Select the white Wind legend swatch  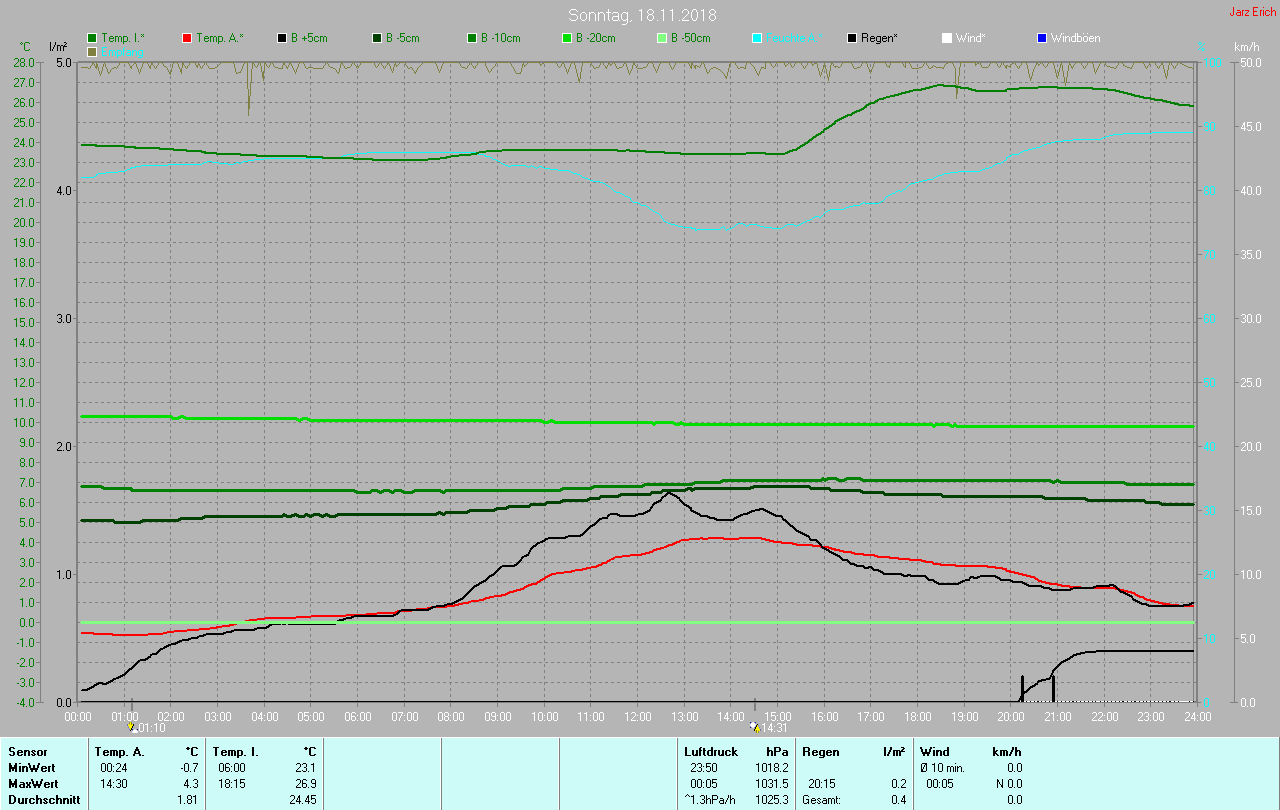(947, 38)
